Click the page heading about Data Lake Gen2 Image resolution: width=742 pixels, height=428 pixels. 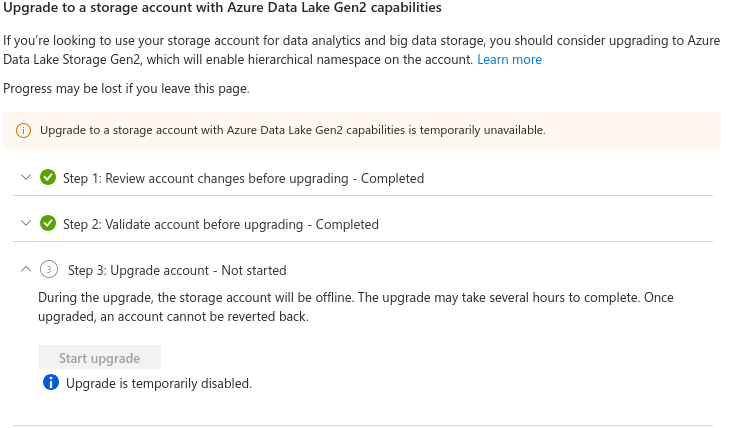pyautogui.click(x=222, y=8)
